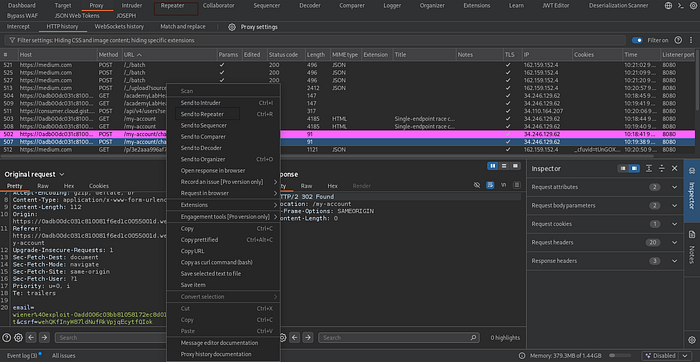The image size is (700, 362).
Task: Switch Inspector to highlighted second layout icon
Action: click(x=634, y=169)
